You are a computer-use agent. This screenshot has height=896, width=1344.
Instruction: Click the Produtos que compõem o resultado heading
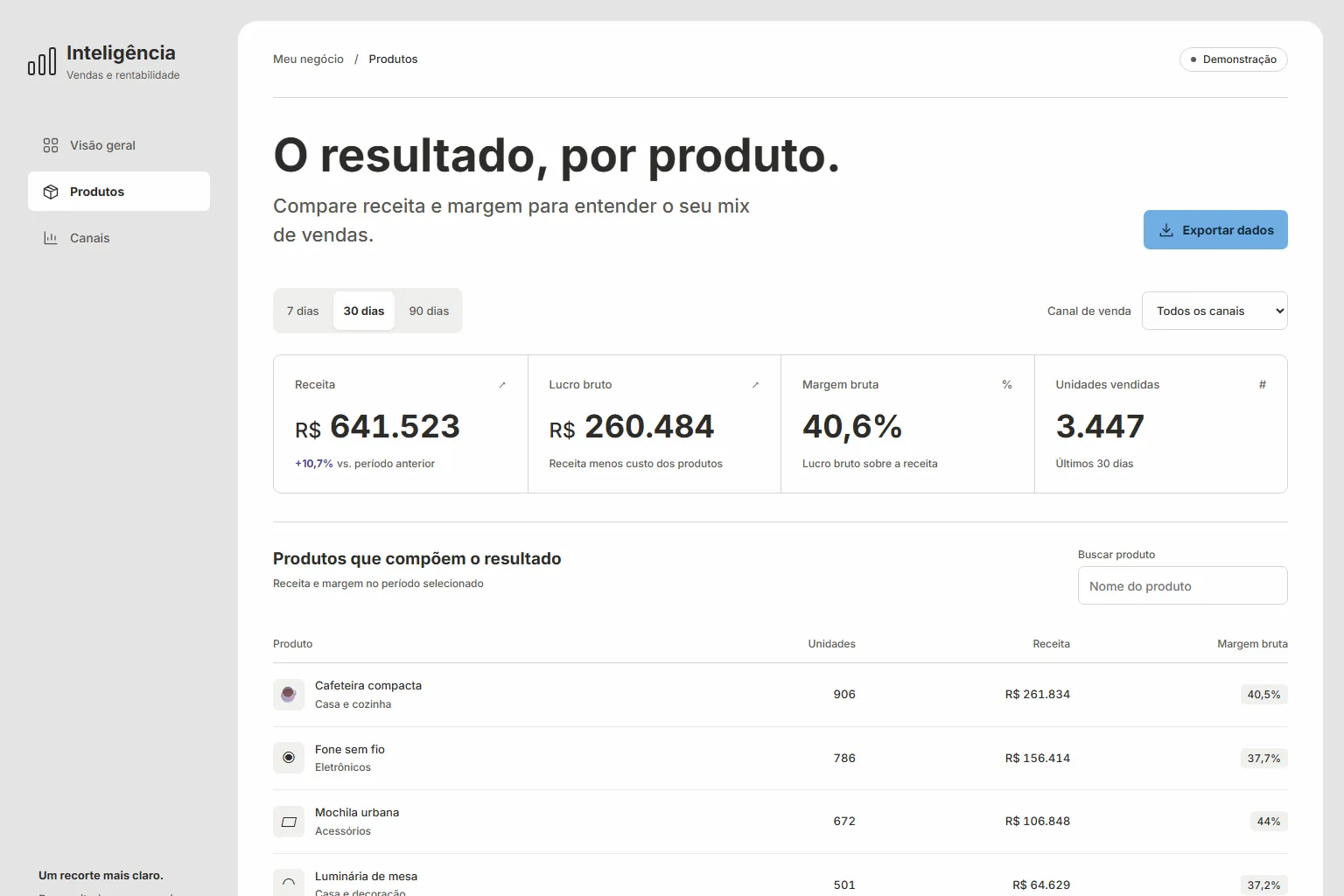(x=417, y=559)
